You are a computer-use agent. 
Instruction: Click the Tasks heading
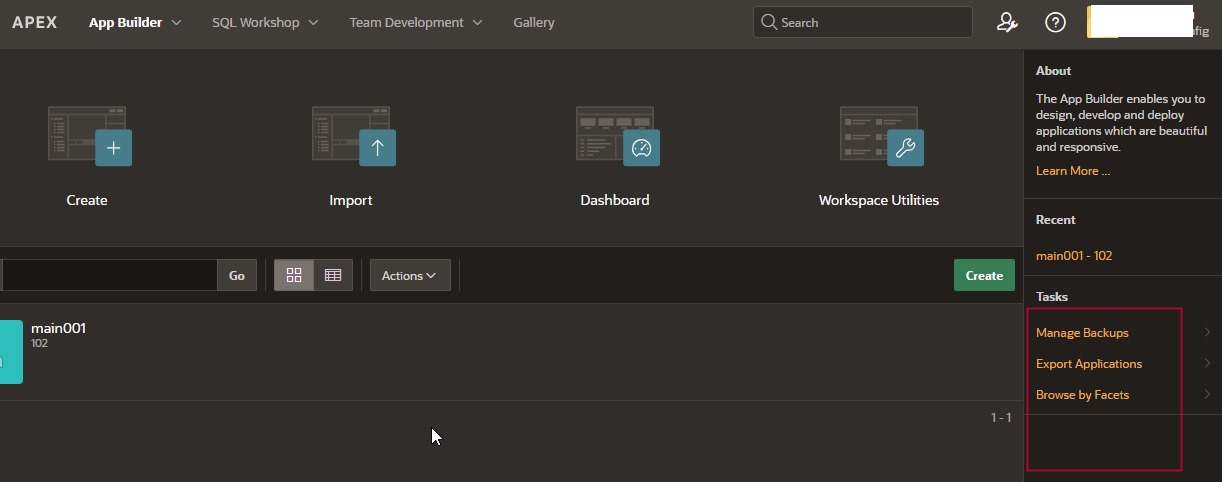tap(1052, 297)
